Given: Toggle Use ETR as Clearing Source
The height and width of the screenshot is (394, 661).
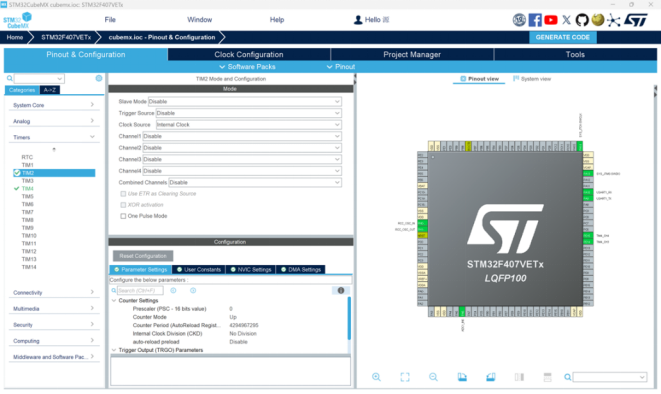Looking at the screenshot, I should [x=123, y=194].
